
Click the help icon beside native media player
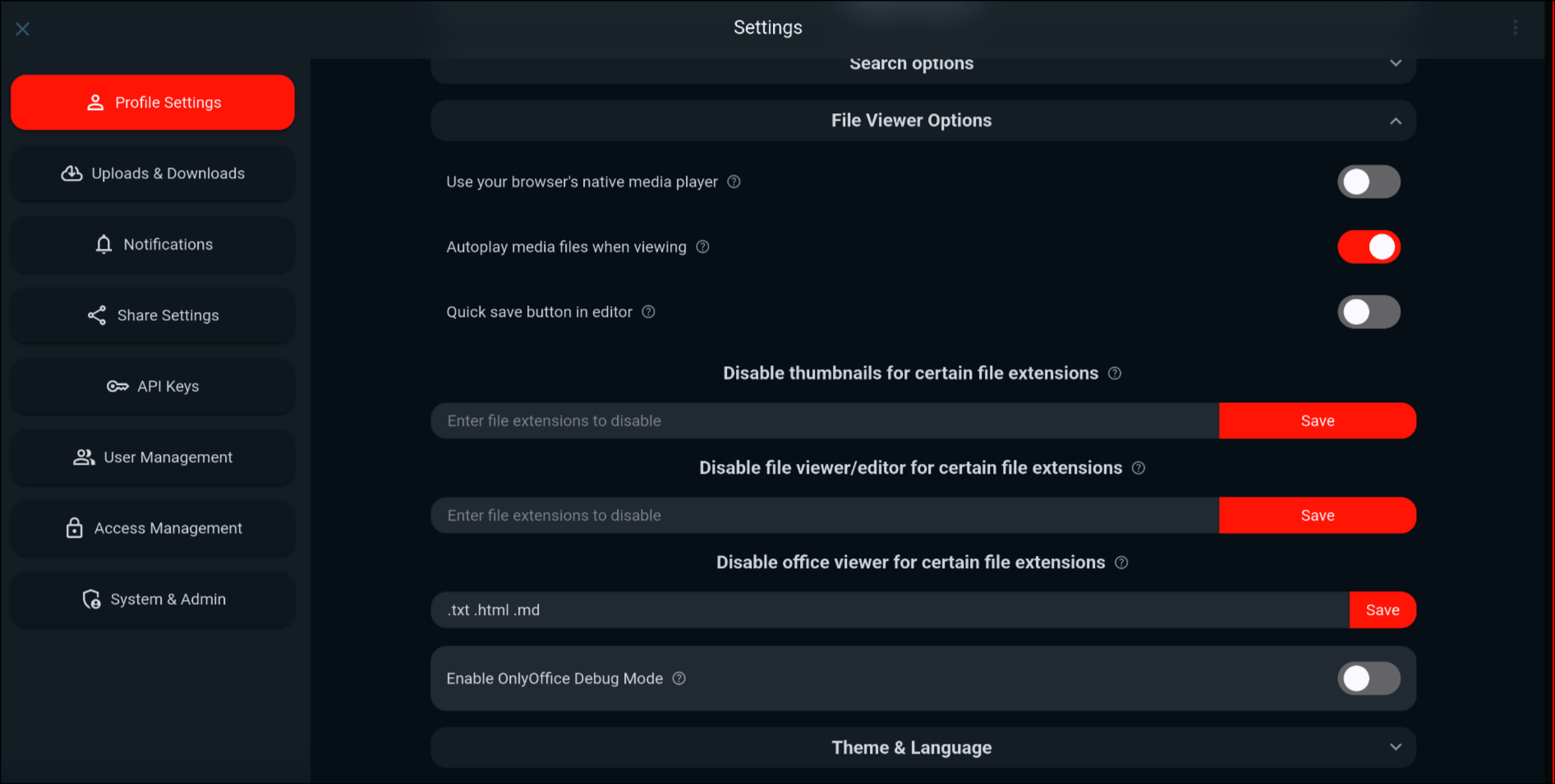tap(734, 181)
